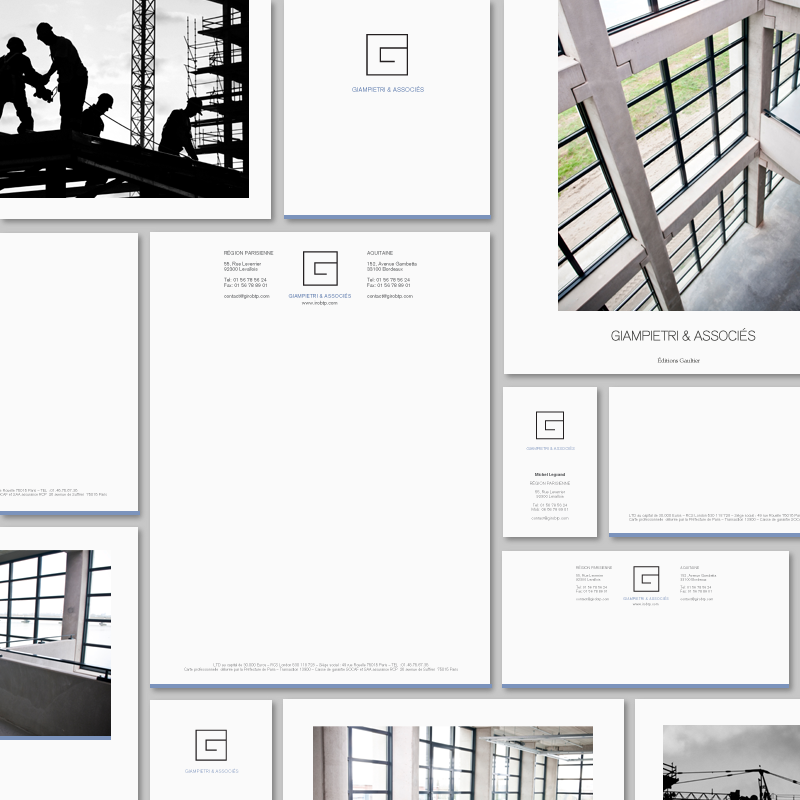Click GIAMPIETRI & ASSOCIÉS on the bottom small card
This screenshot has height=800, width=800.
click(x=211, y=771)
